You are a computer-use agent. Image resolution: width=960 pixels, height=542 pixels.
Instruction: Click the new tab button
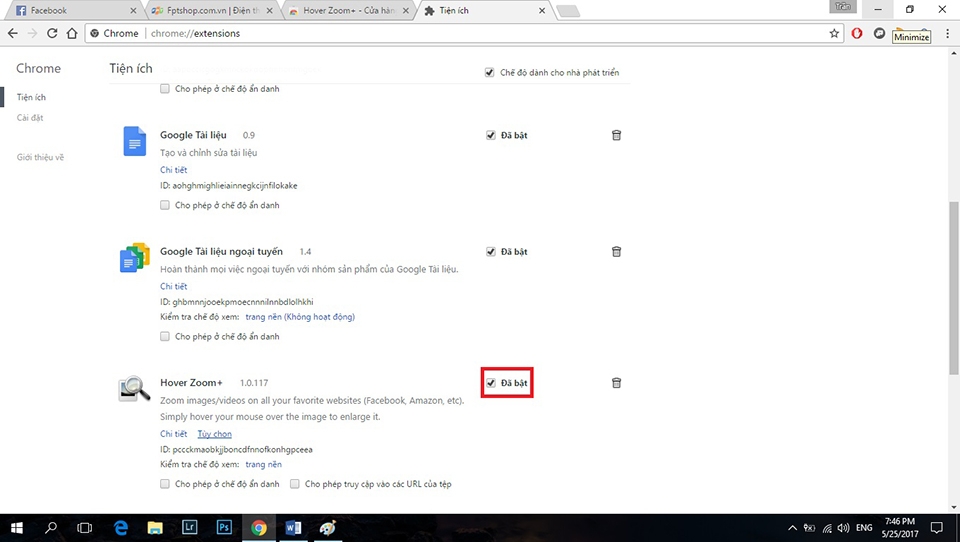coord(568,10)
